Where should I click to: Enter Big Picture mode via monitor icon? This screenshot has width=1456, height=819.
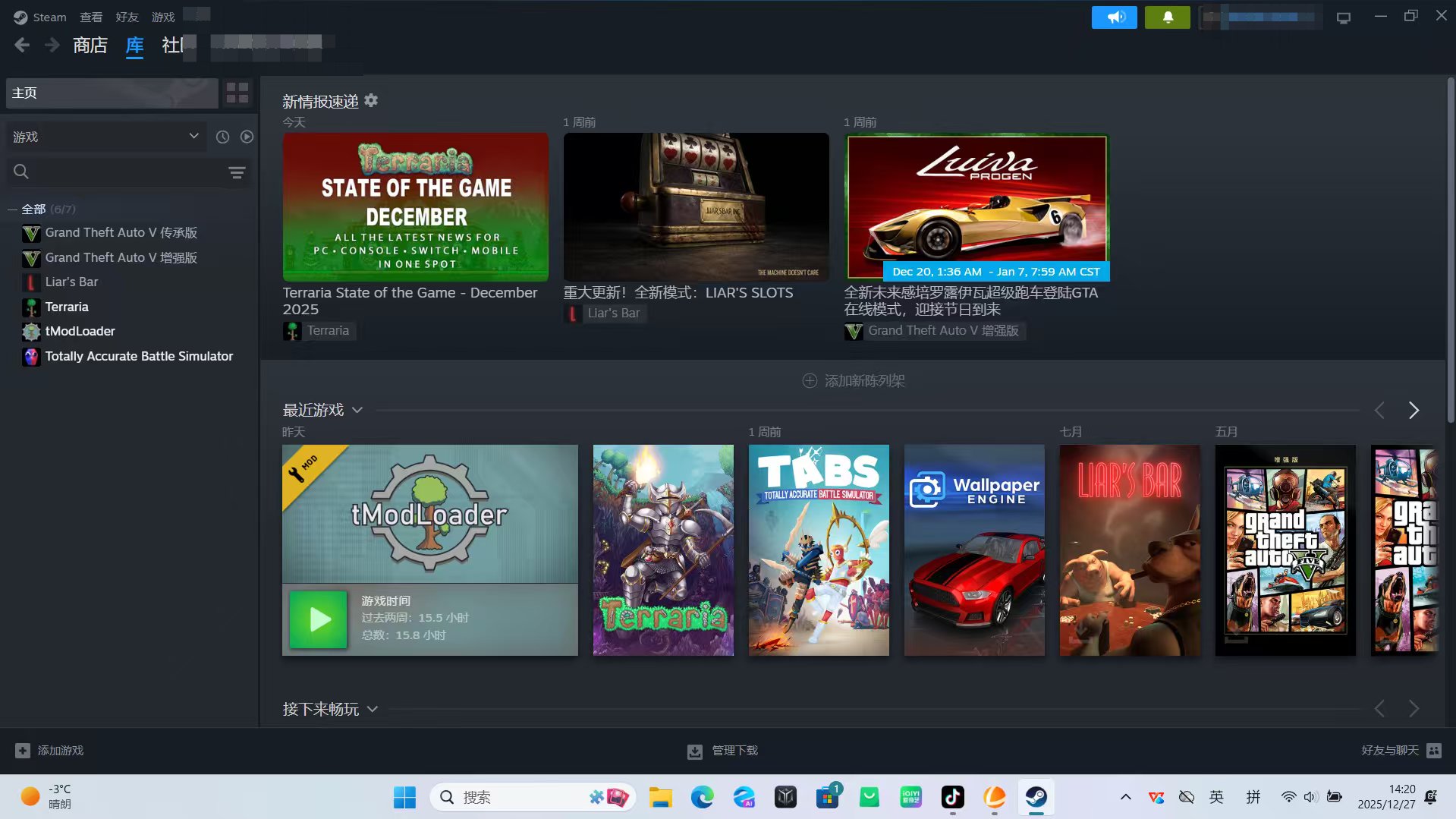pyautogui.click(x=1344, y=17)
